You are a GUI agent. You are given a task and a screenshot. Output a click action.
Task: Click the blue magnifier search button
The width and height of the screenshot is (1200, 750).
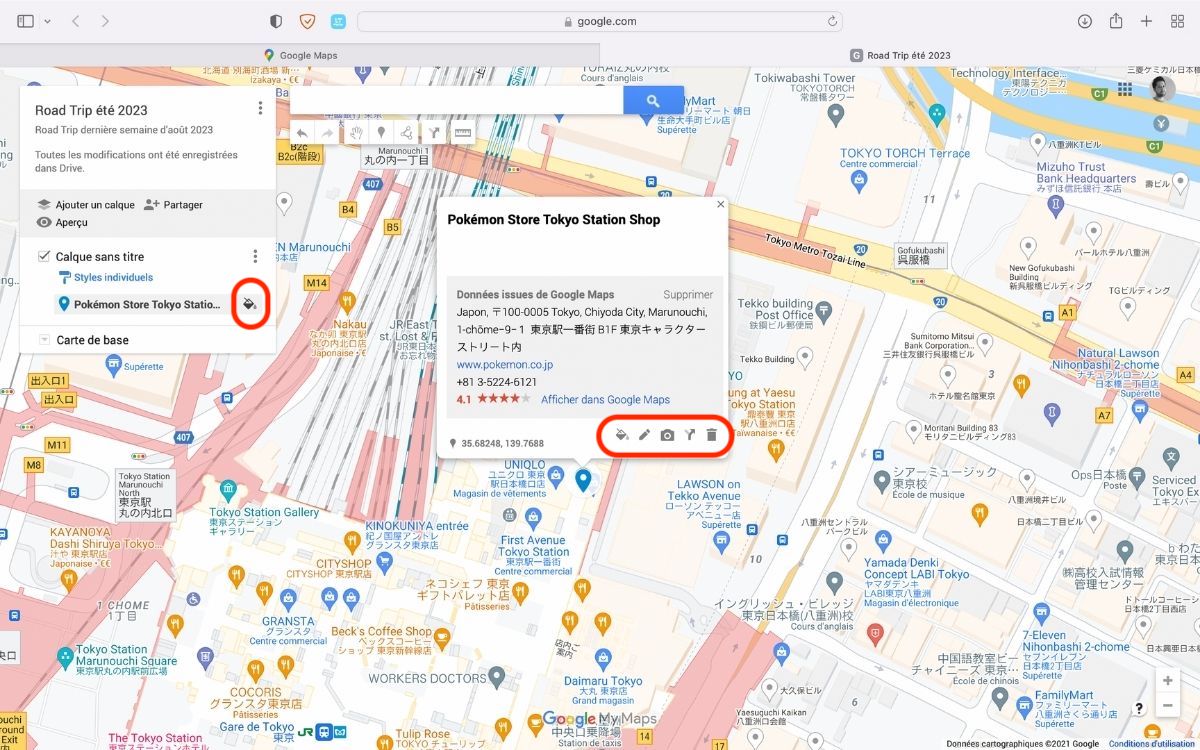(653, 100)
